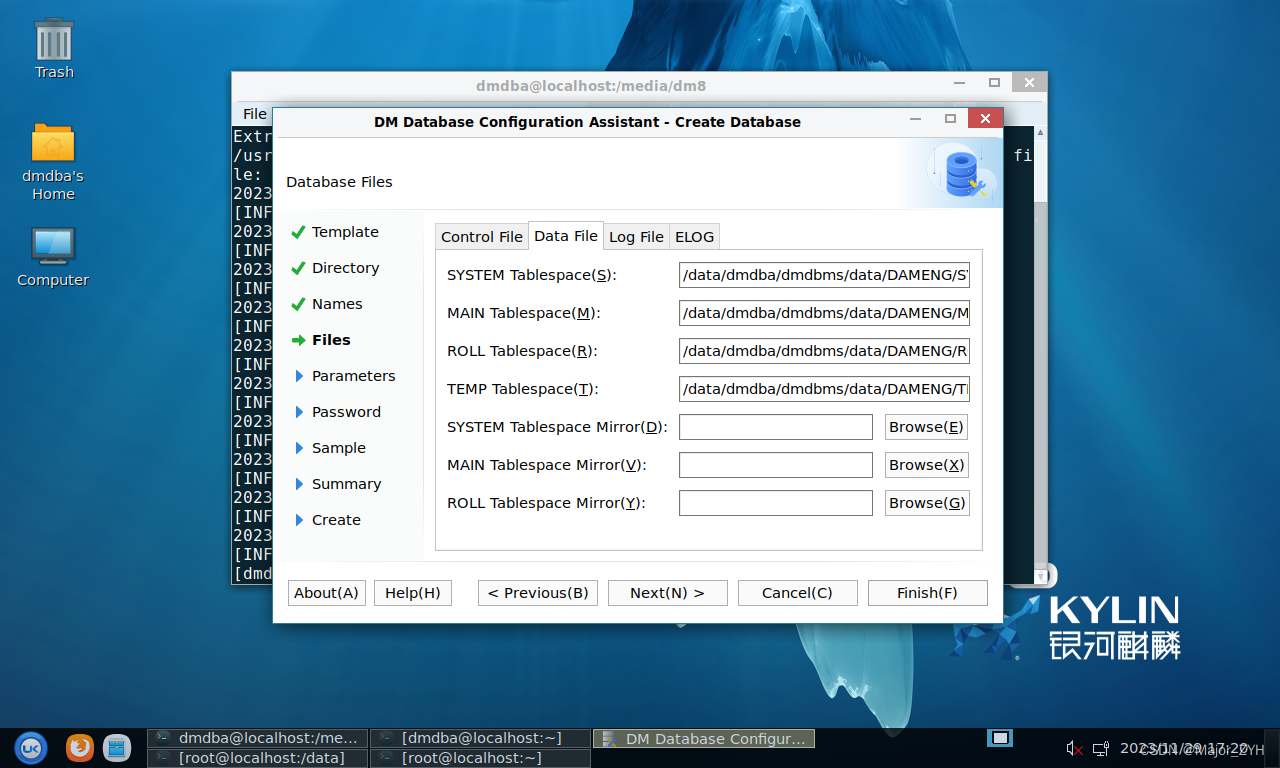The width and height of the screenshot is (1280, 768).
Task: Select the Parameters step in sidebar
Action: (x=353, y=376)
